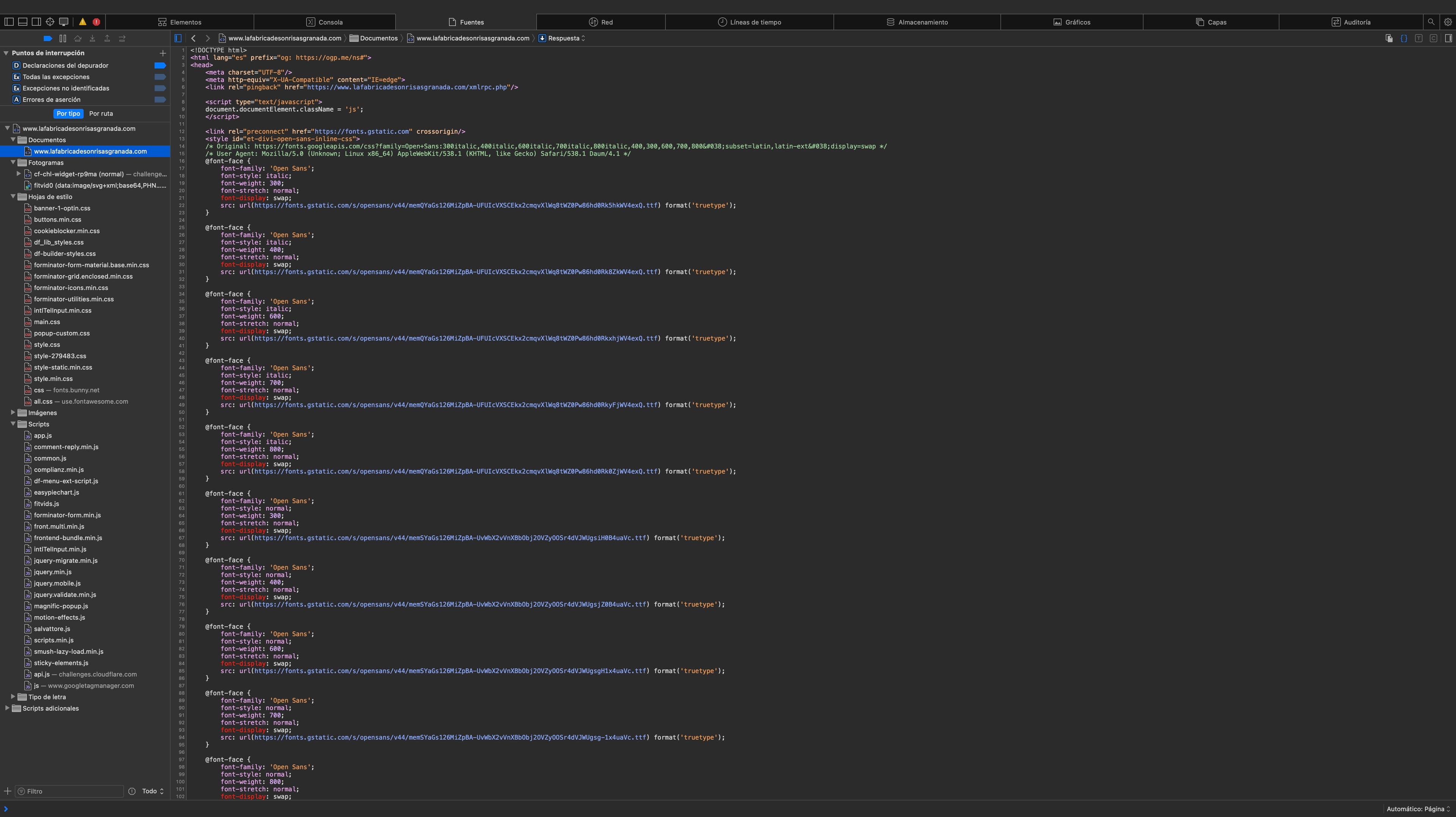Screen dimensions: 1456x817
Task: Expand the Imágenes folder
Action: (x=13, y=413)
